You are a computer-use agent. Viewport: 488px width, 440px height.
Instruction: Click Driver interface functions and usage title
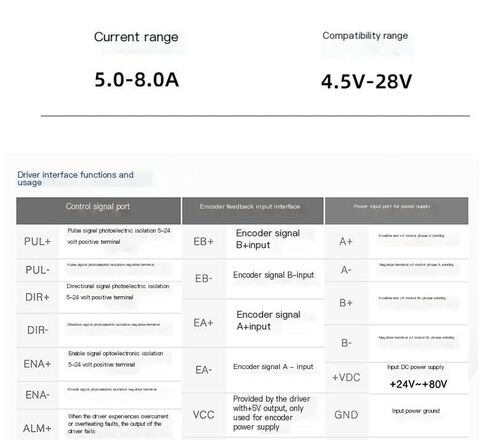(75, 178)
